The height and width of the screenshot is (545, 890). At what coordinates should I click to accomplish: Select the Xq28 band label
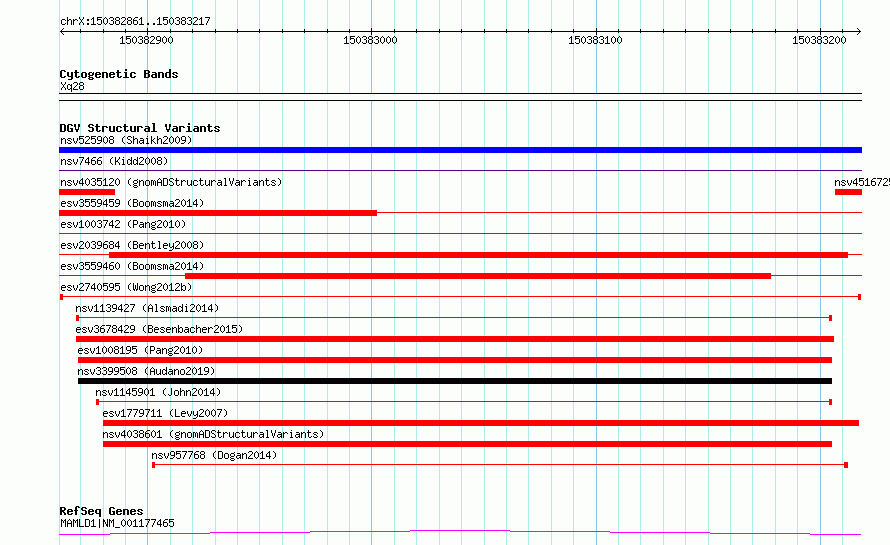[x=72, y=86]
